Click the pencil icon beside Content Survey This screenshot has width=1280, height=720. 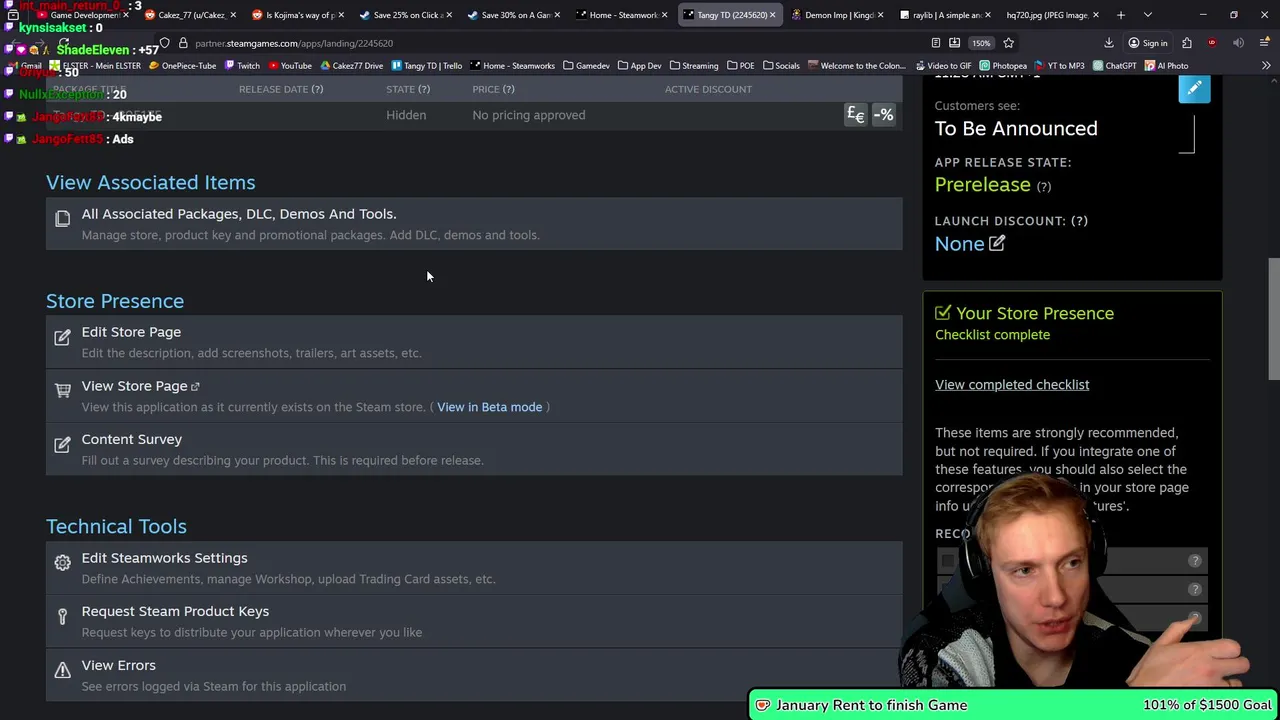[x=62, y=444]
